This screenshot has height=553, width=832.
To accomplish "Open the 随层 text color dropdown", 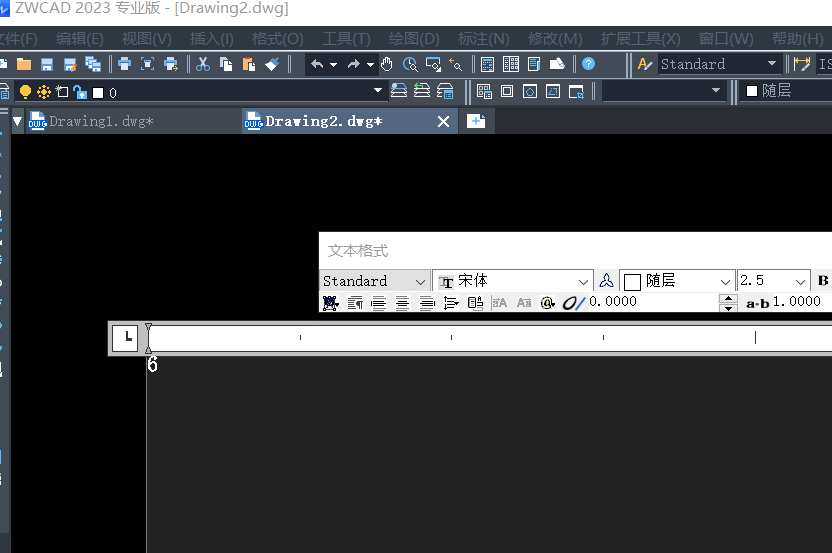I will pyautogui.click(x=725, y=281).
